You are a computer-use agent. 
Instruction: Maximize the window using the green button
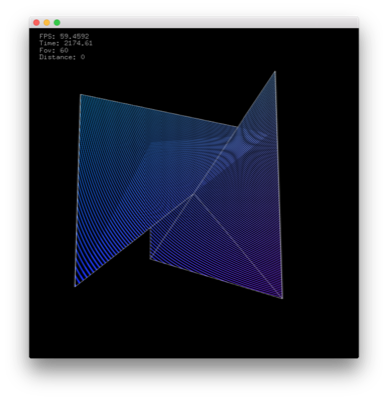(57, 23)
